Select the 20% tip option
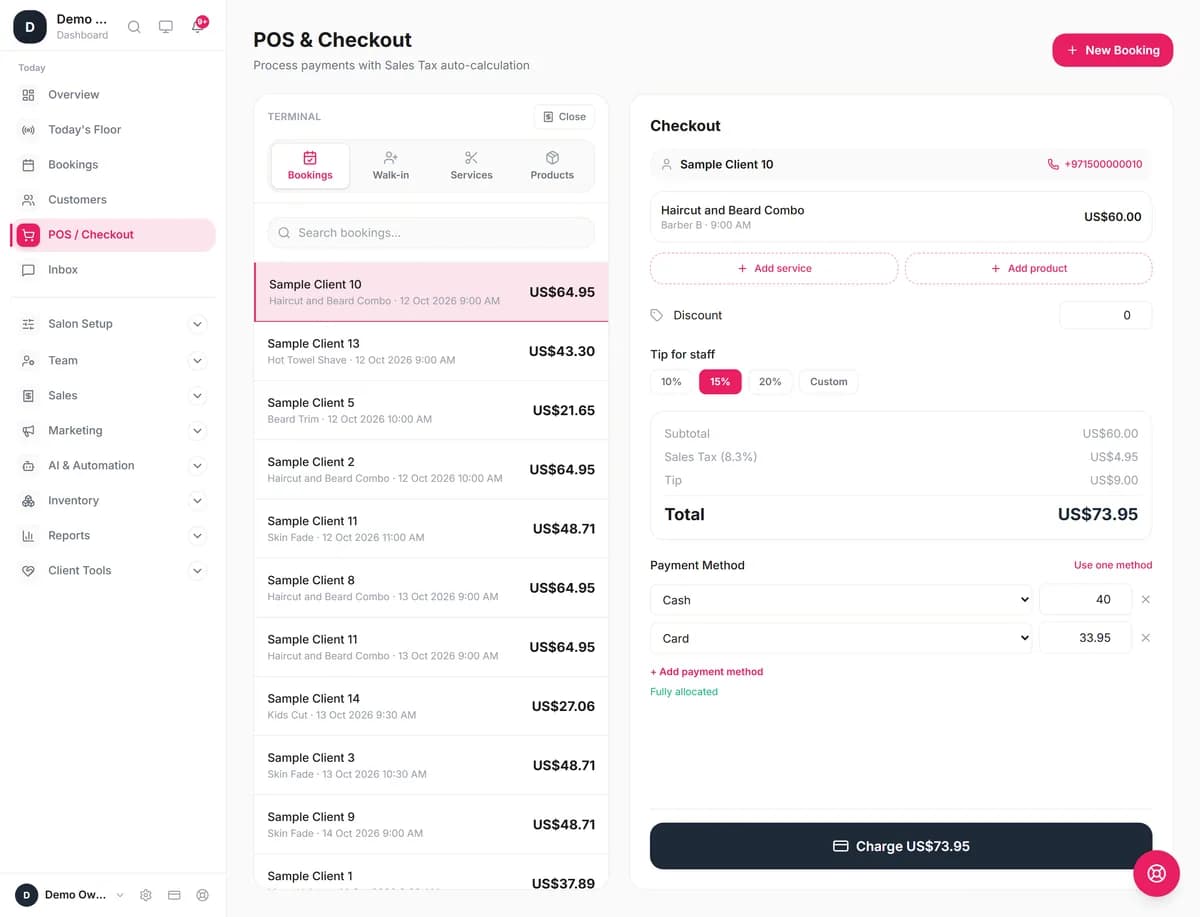Viewport: 1200px width, 917px height. 770,381
